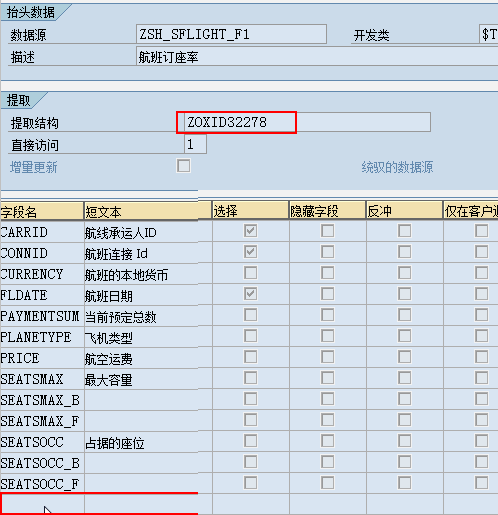The height and width of the screenshot is (515, 498).
Task: Check 反冲 checkbox for SEATSMAX_B
Action: point(405,399)
